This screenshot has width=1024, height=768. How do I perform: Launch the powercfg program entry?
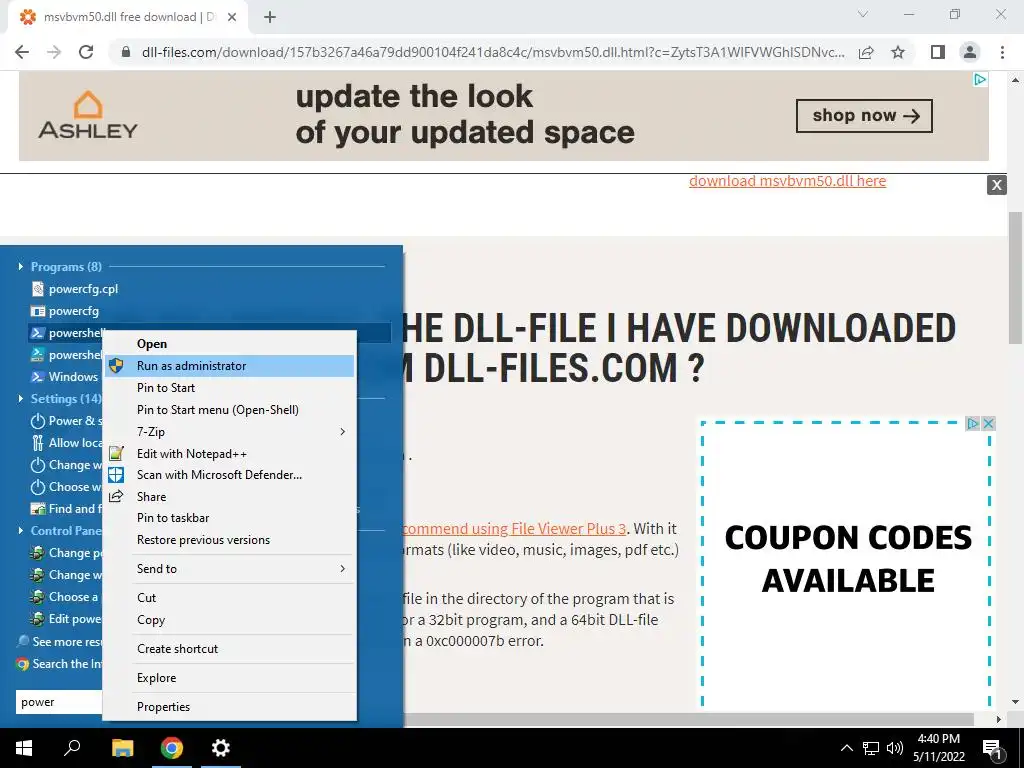click(x=65, y=311)
